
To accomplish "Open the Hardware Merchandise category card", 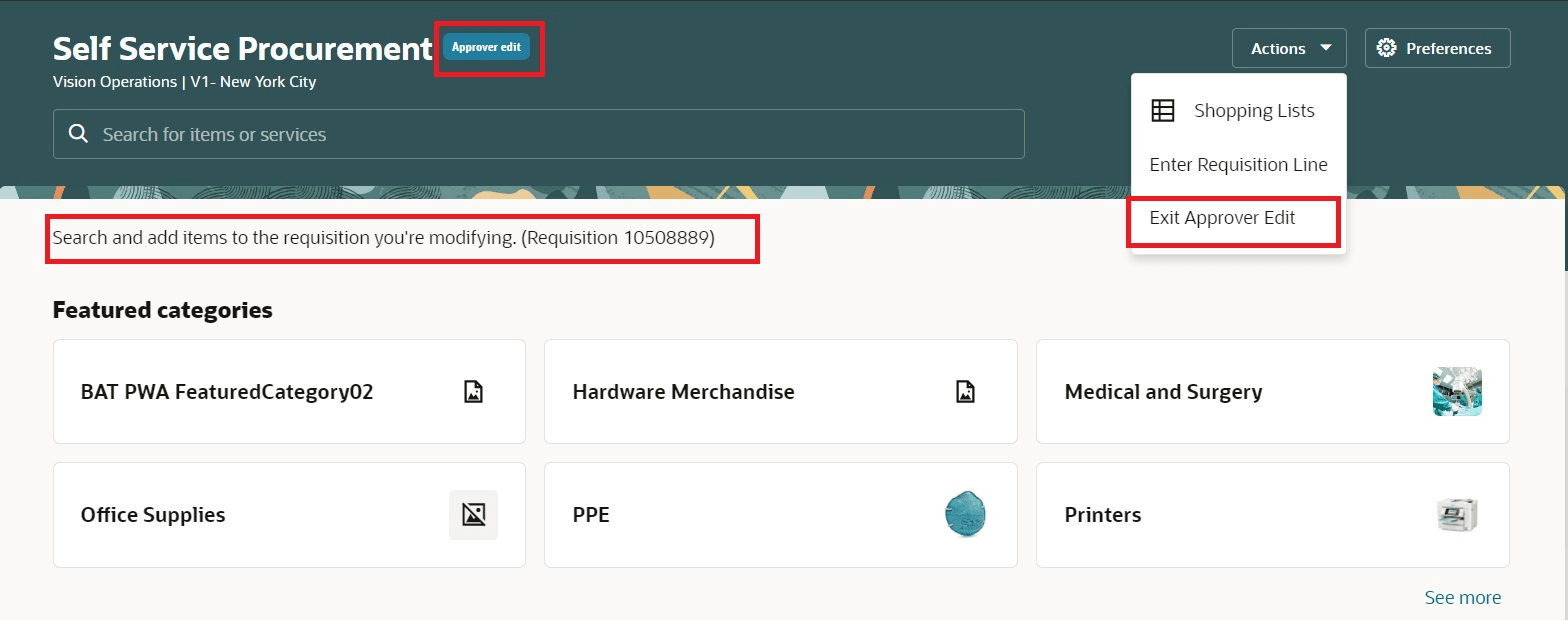I will (780, 392).
